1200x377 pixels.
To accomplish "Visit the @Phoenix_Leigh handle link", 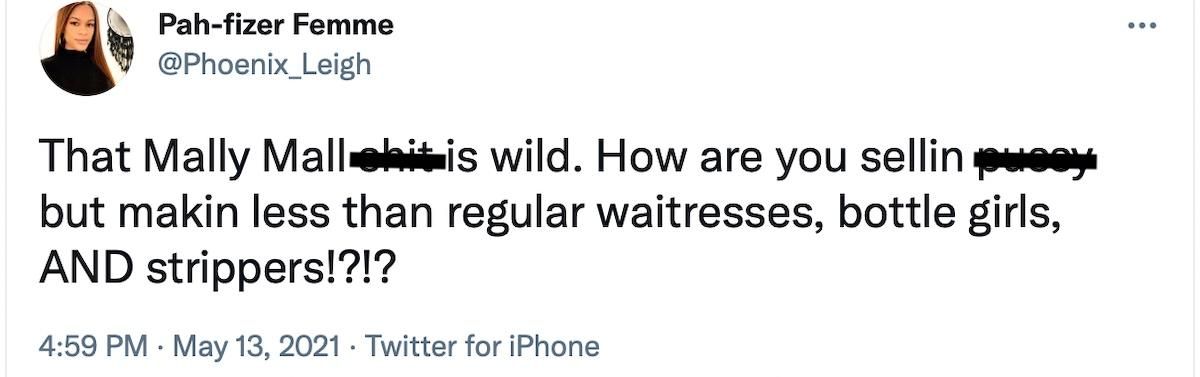I will (264, 65).
